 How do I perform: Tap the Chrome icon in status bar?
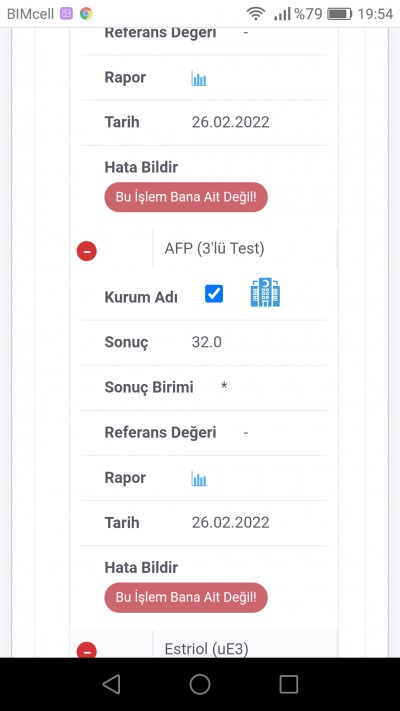coord(86,14)
